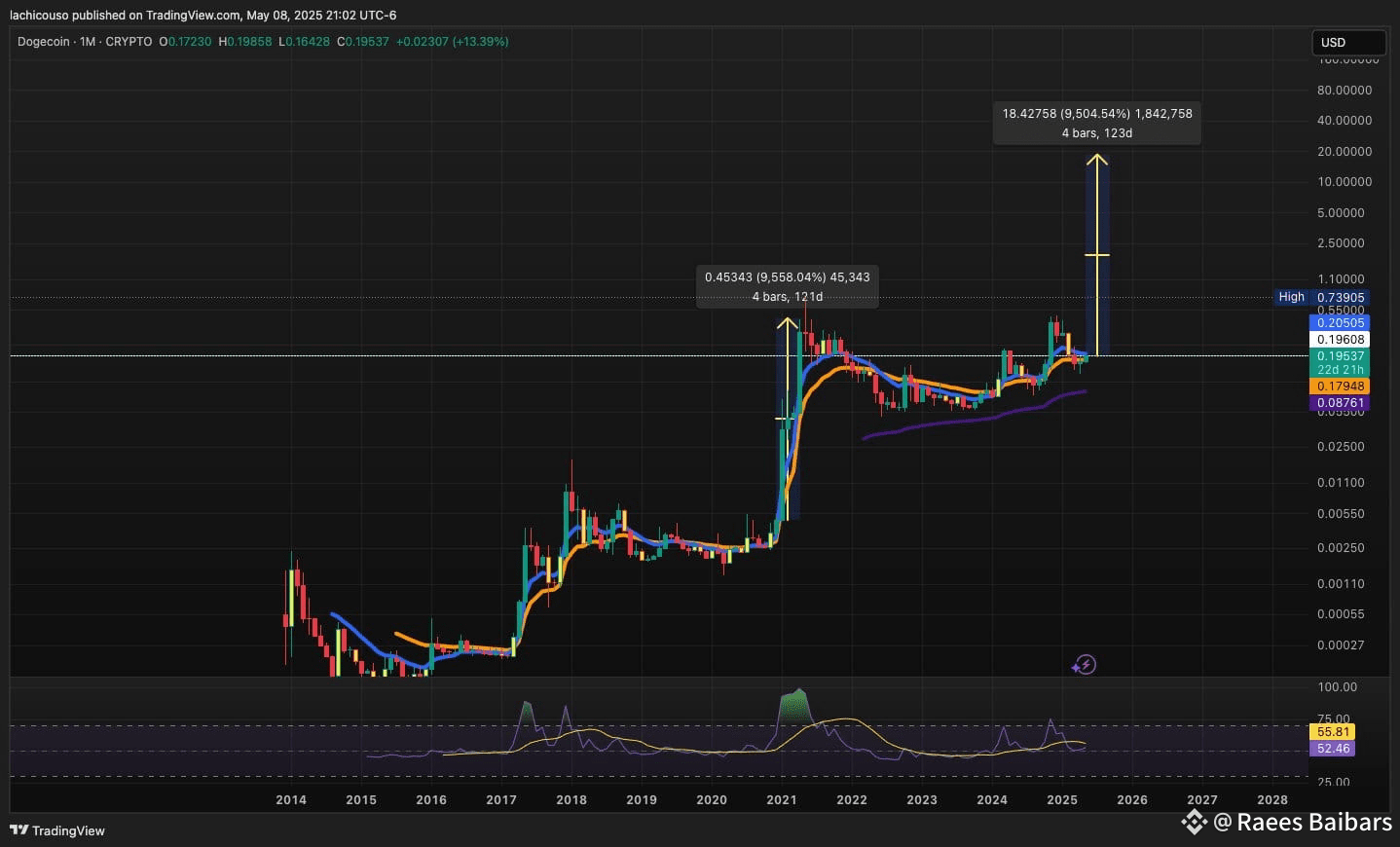Click the measurement label '0.45343 (9,558.04%) 45,343'

[788, 277]
